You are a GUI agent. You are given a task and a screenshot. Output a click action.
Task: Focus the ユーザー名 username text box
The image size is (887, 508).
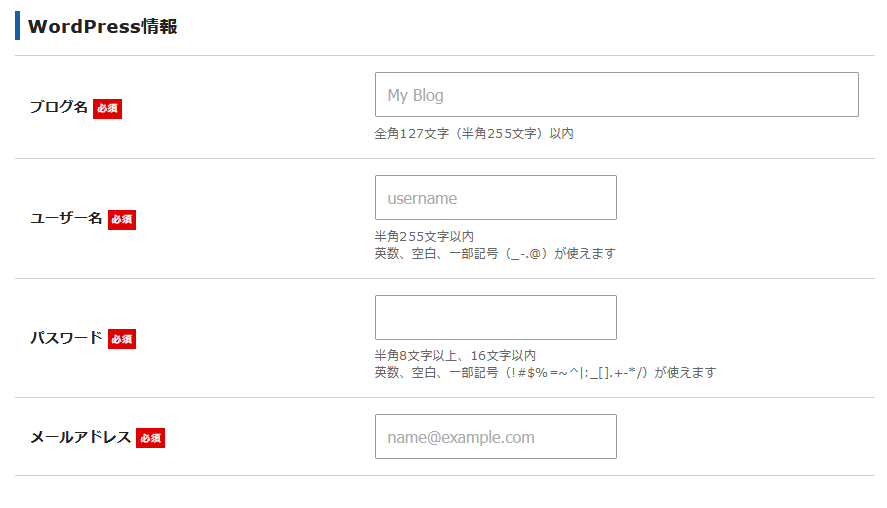click(496, 197)
